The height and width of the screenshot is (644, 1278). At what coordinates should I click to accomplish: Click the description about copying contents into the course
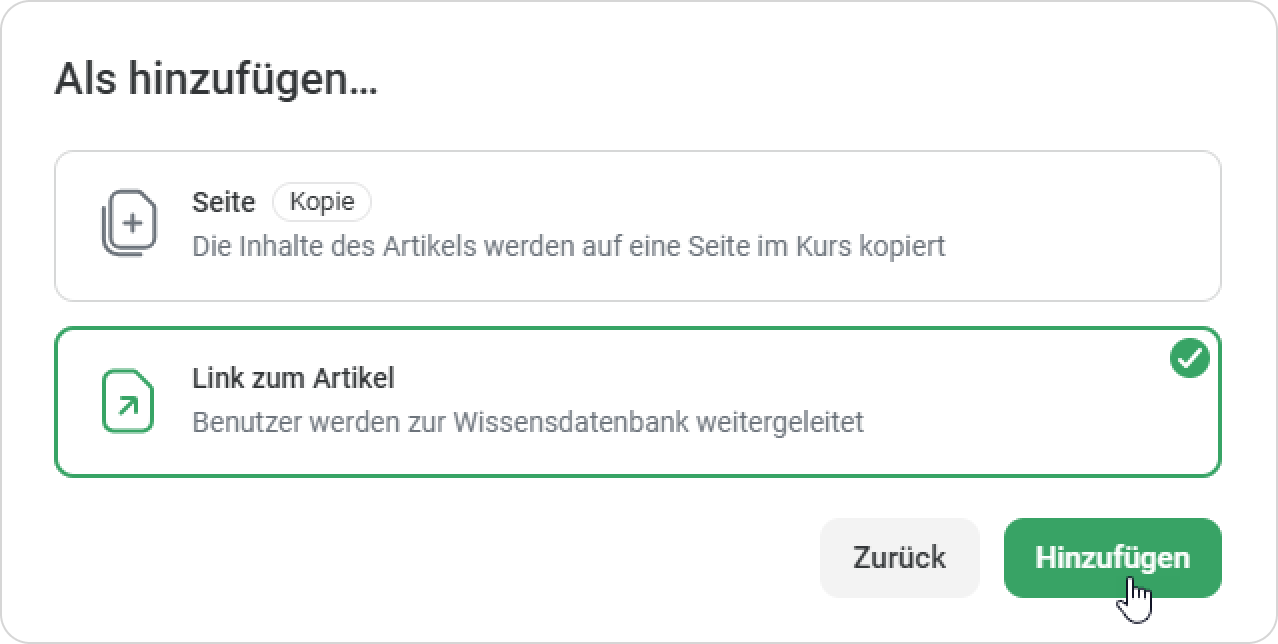[568, 245]
